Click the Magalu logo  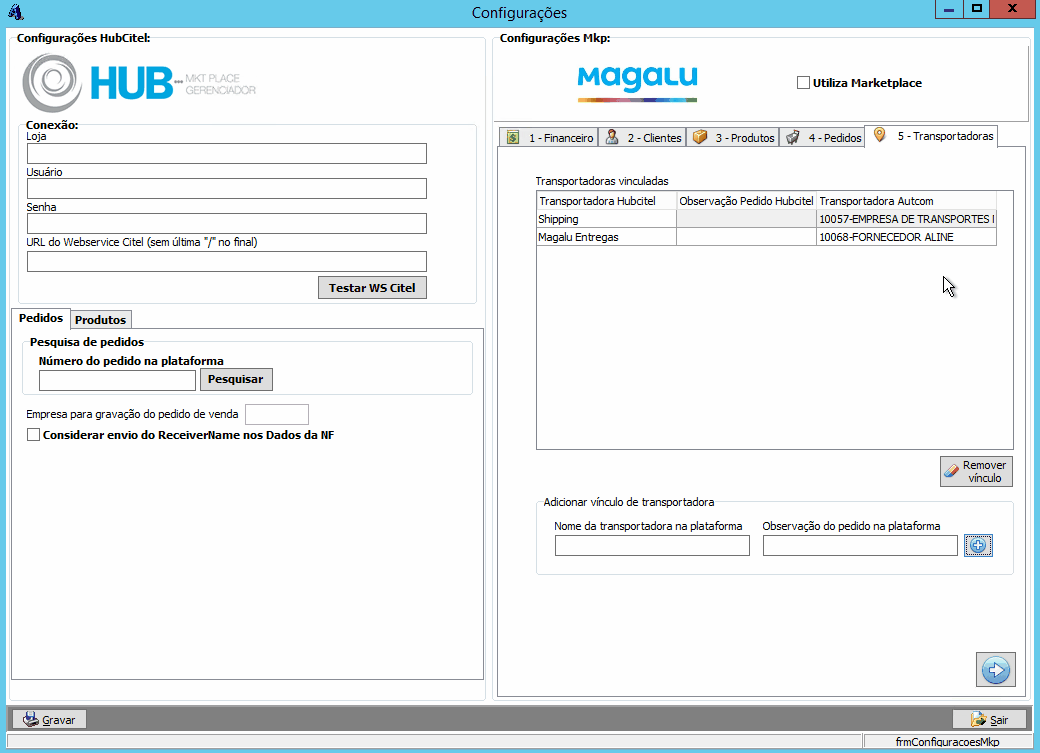click(x=637, y=84)
